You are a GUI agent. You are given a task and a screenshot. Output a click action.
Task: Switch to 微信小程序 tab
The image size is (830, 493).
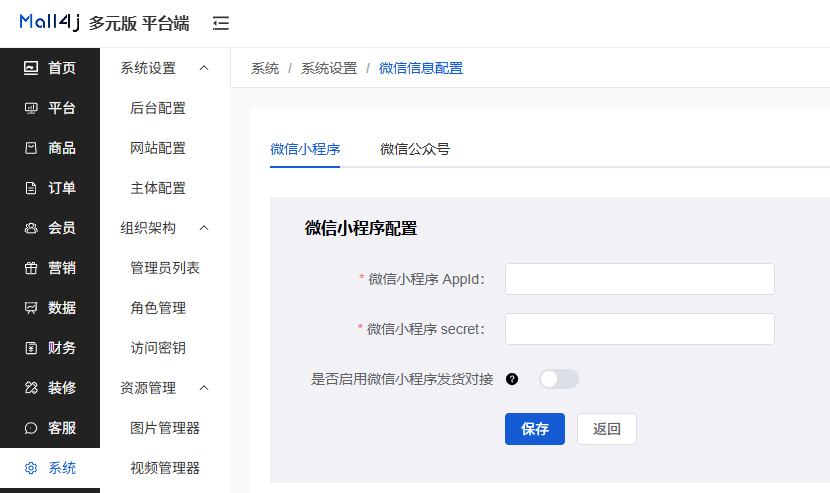click(305, 149)
